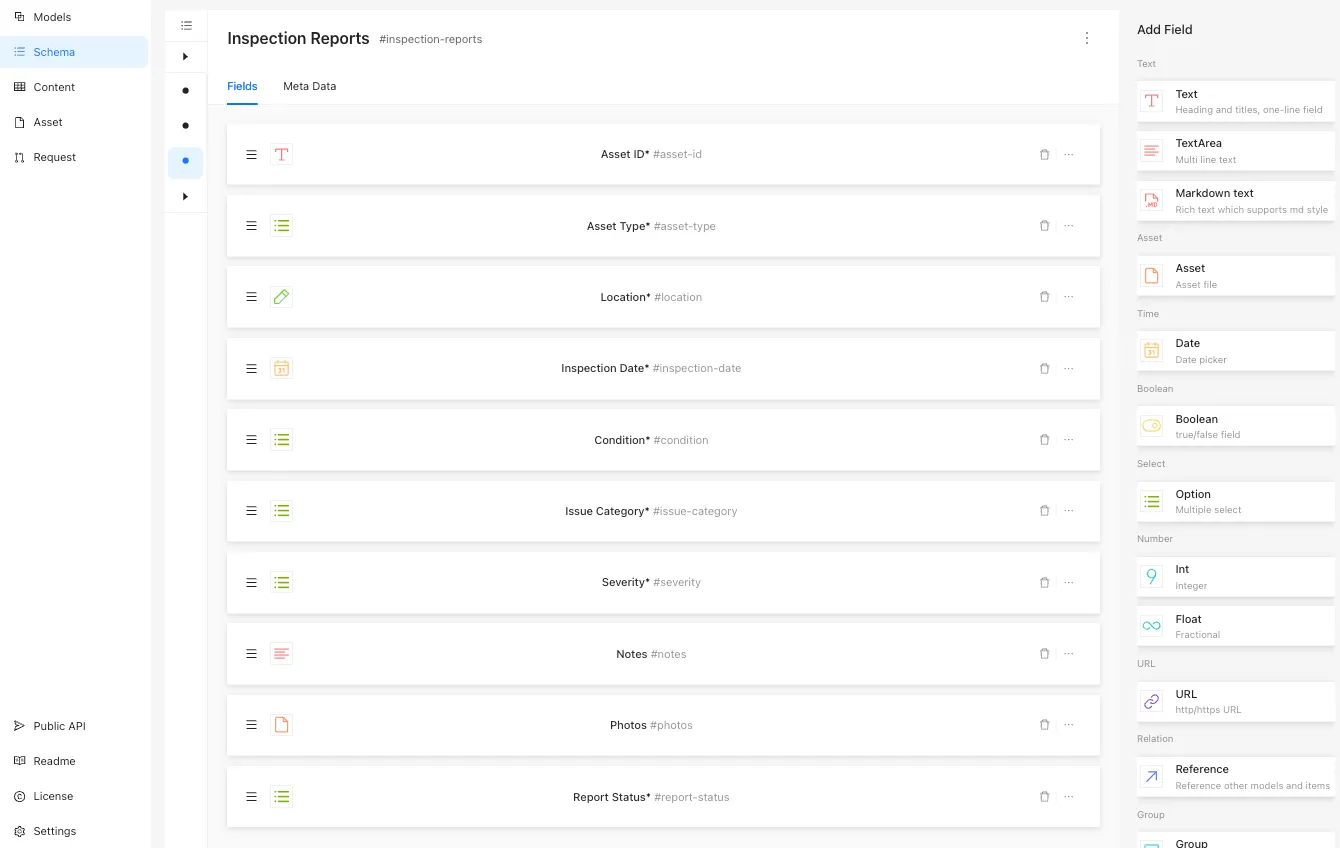Add a Date picker field
This screenshot has height=848, width=1340.
pyautogui.click(x=1236, y=351)
